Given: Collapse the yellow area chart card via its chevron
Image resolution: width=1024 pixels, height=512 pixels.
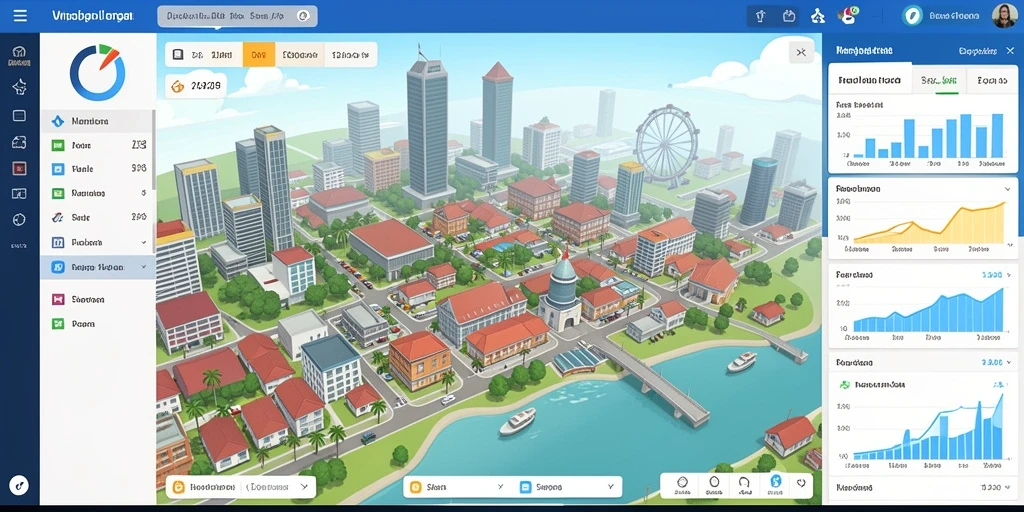Looking at the screenshot, I should point(1007,189).
